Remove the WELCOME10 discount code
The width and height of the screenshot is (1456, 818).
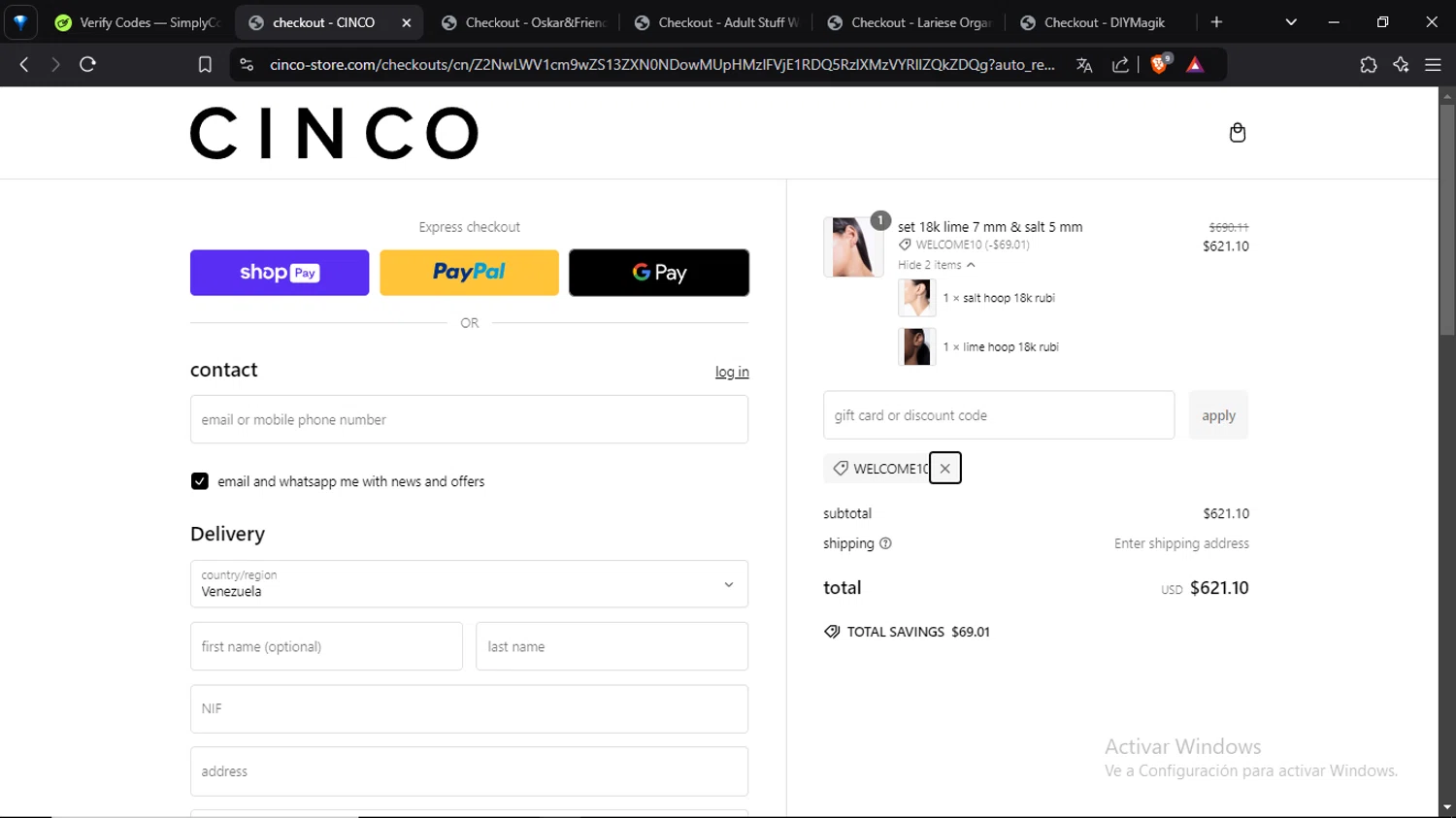944,468
